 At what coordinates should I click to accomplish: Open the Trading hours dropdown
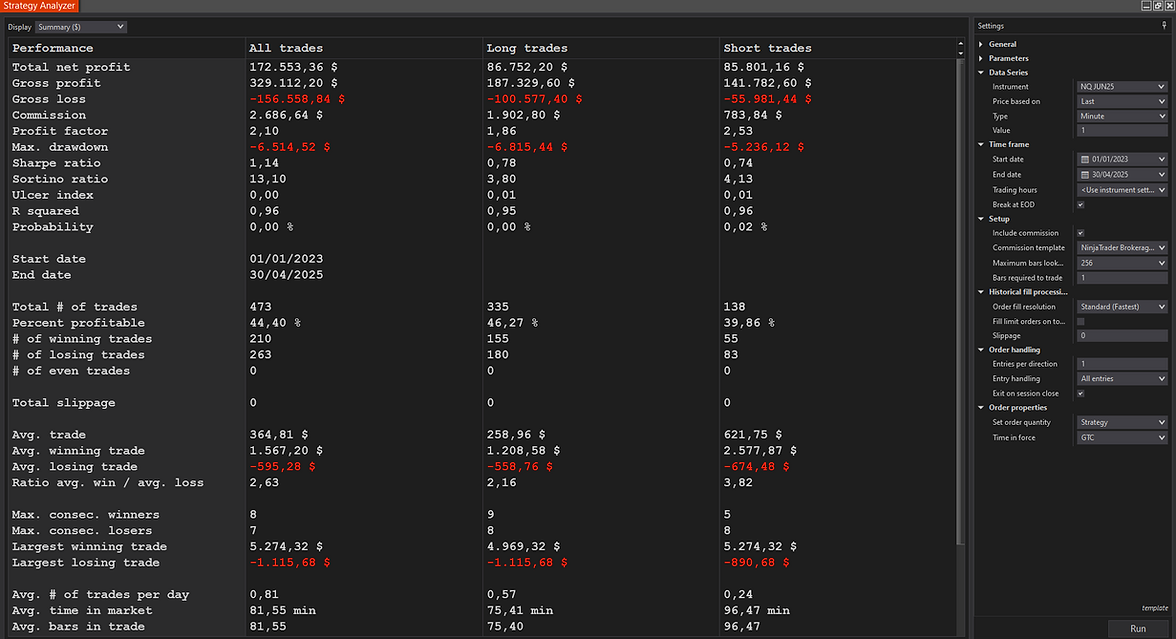coord(1122,190)
